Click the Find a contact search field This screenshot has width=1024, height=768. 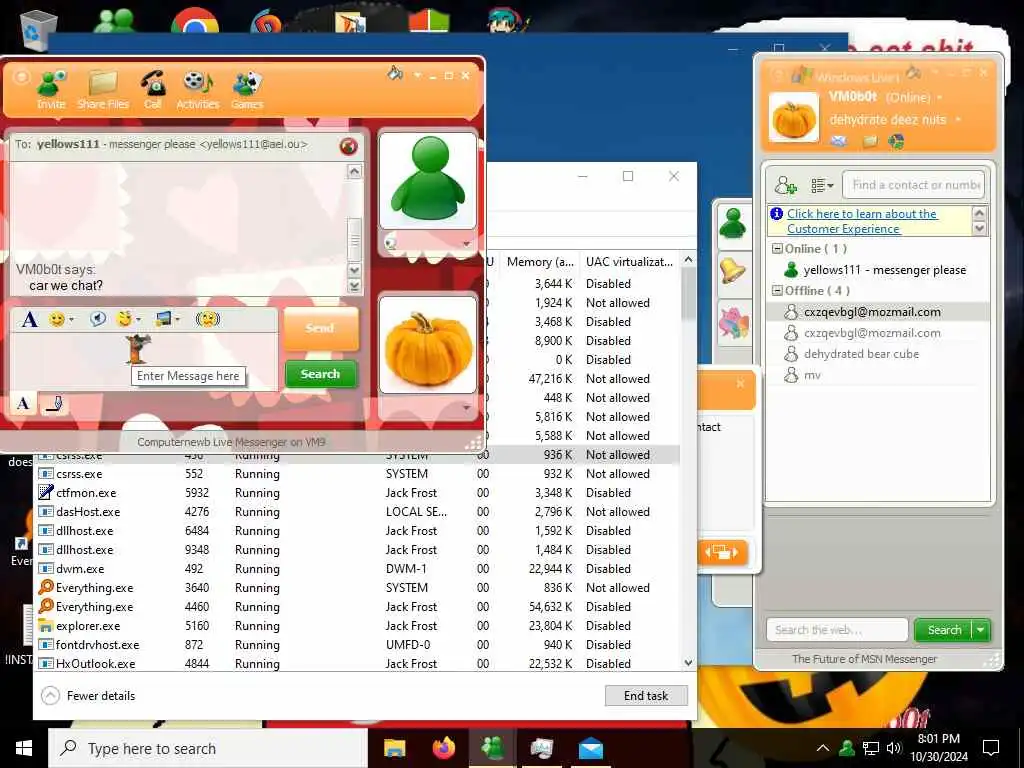[x=913, y=185]
